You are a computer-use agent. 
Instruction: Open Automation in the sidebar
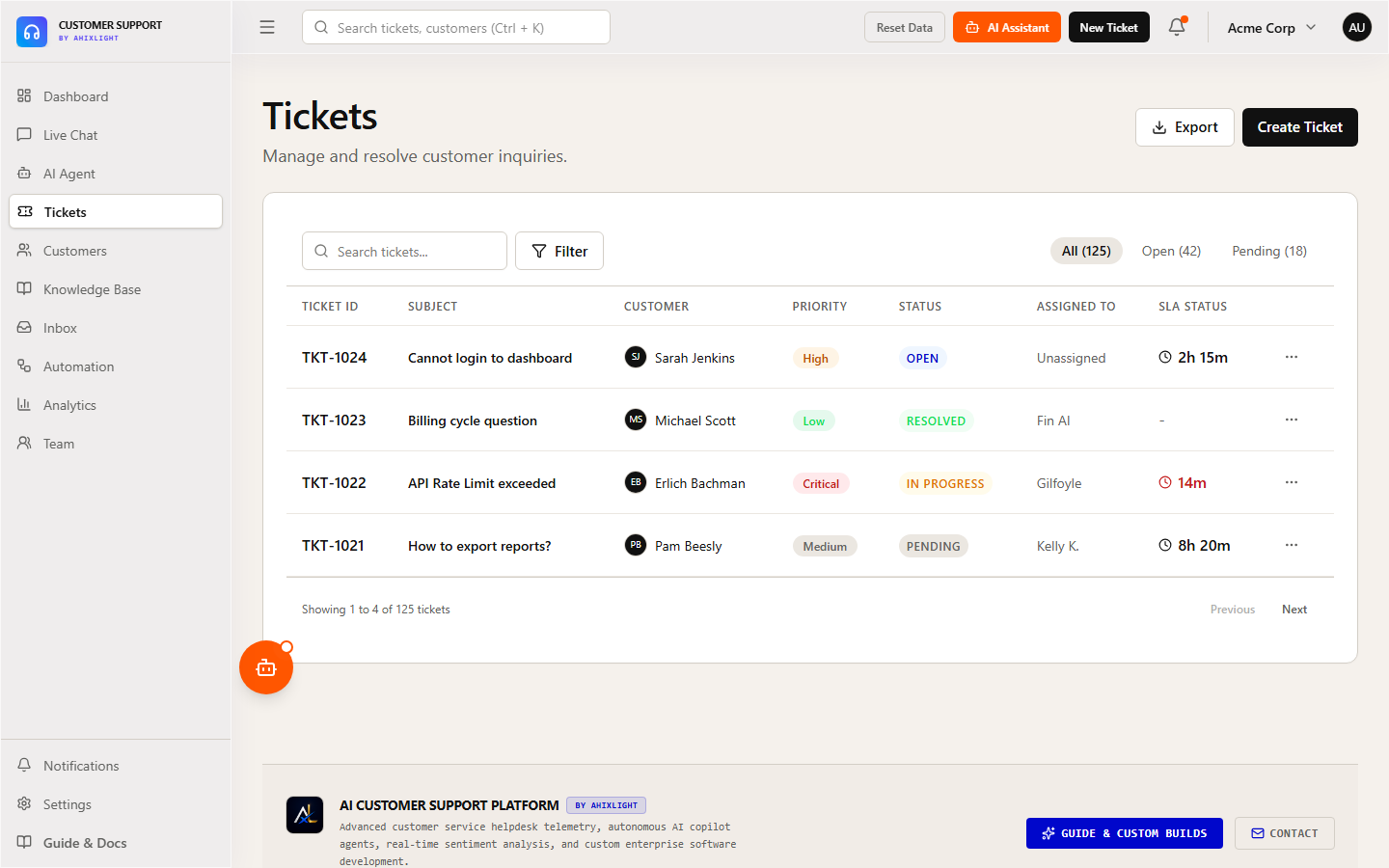pos(116,366)
